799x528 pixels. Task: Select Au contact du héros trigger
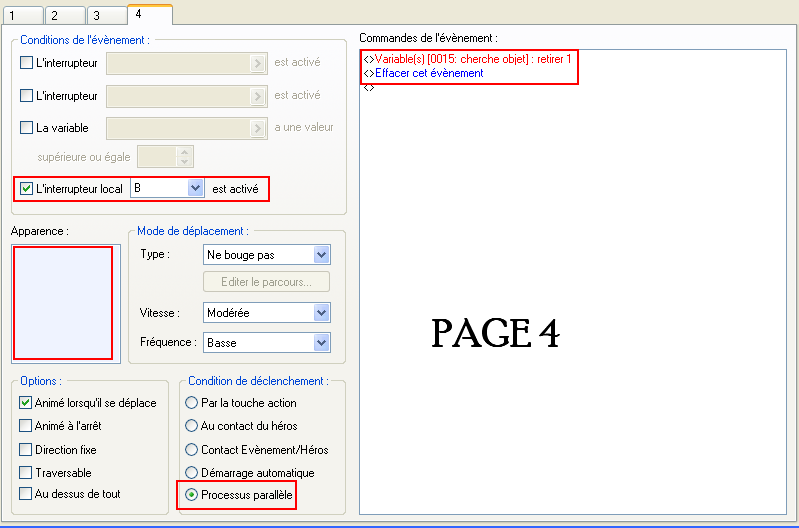click(x=191, y=426)
